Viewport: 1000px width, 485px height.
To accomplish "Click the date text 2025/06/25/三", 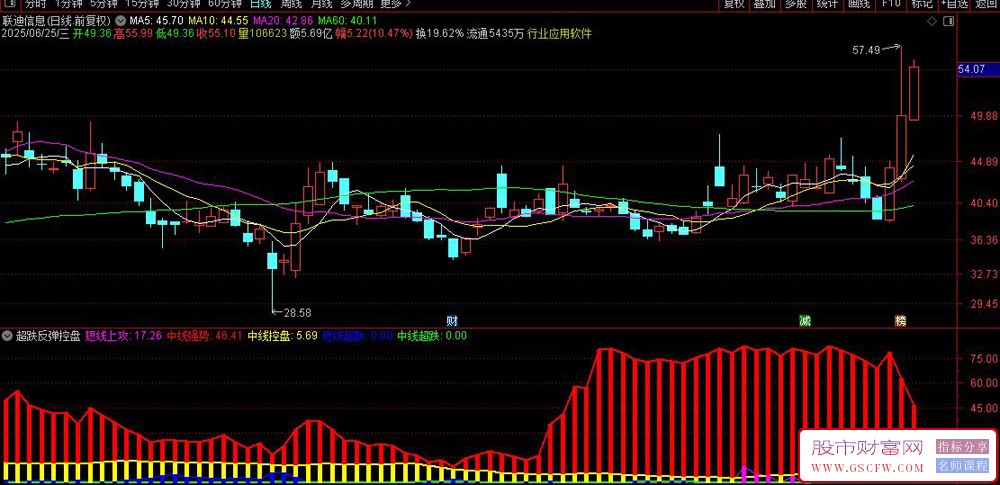I will coord(35,34).
